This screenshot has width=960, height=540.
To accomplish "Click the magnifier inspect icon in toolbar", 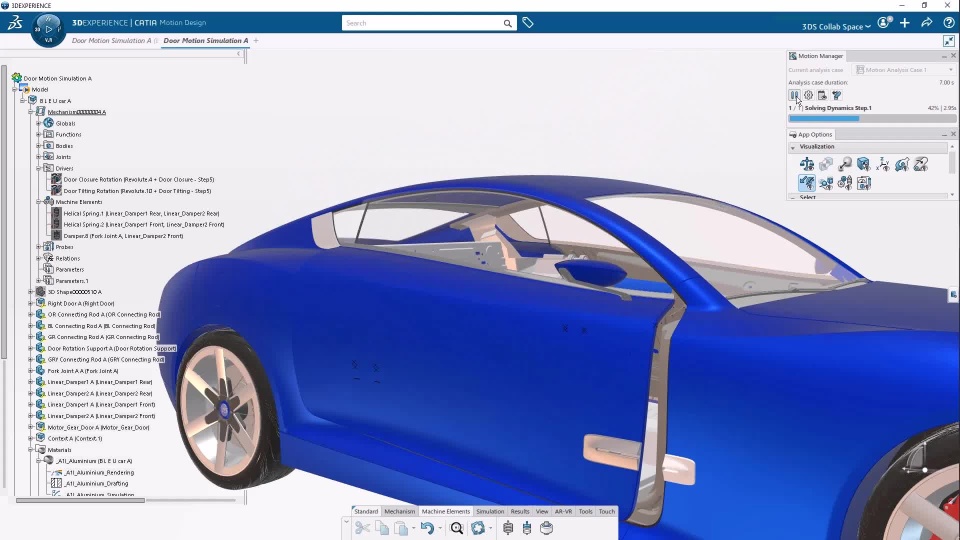I will click(457, 528).
